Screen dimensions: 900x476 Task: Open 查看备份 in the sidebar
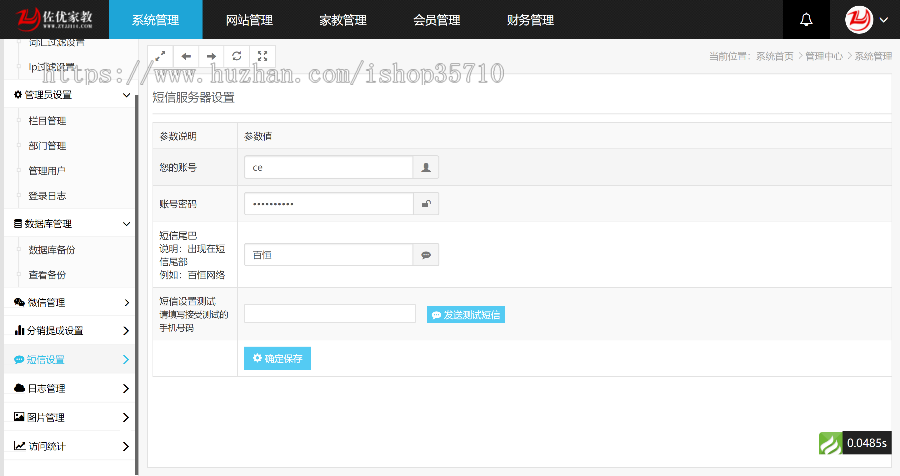47,275
